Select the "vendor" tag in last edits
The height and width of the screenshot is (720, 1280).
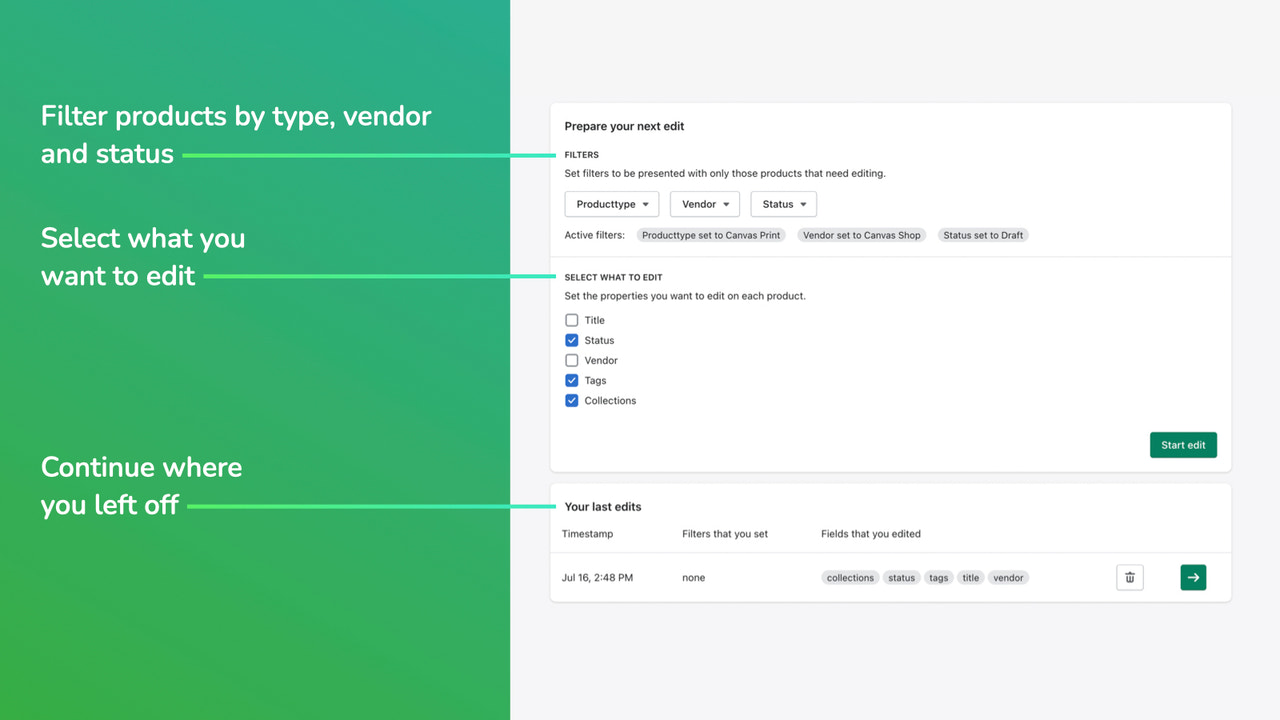tap(1008, 577)
